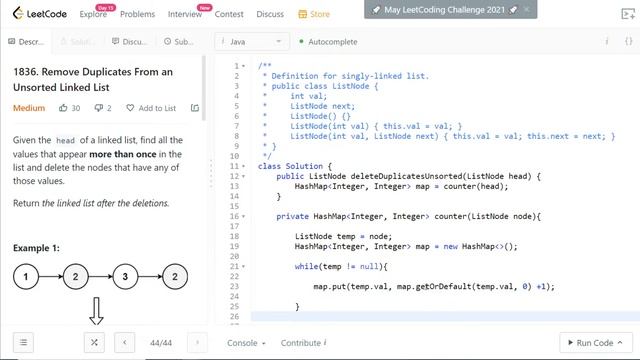The image size is (640, 360).
Task: Click the panel divider drag handle
Action: click(x=211, y=173)
